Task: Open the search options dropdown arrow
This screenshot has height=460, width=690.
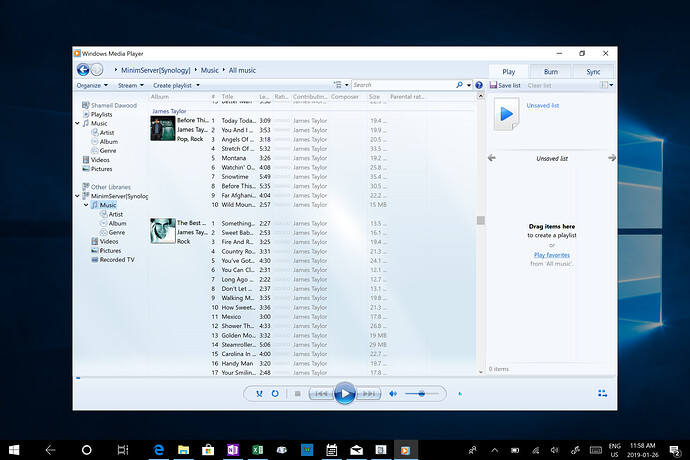Action: click(469, 85)
